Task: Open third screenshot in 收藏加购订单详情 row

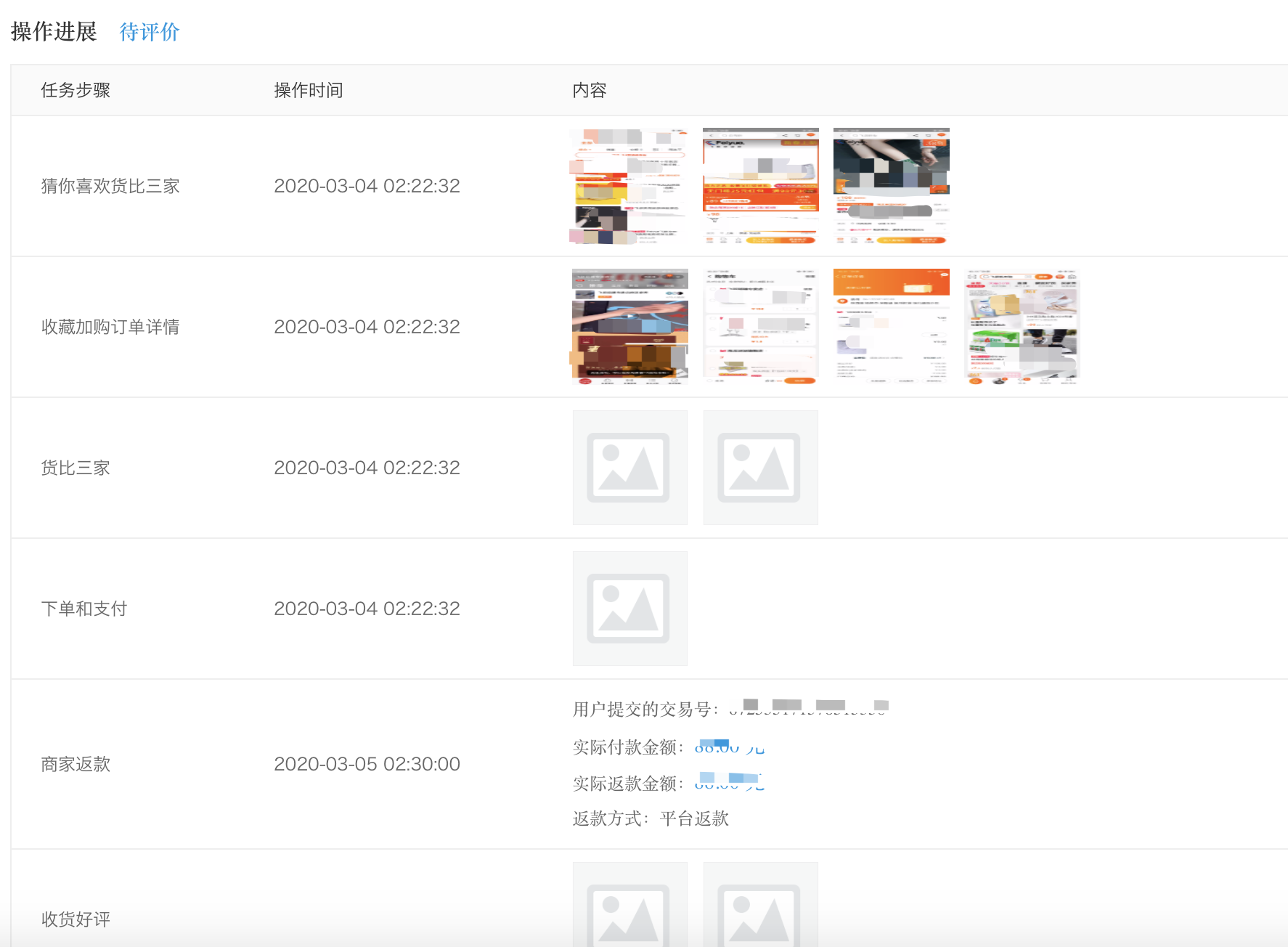Action: click(x=891, y=327)
